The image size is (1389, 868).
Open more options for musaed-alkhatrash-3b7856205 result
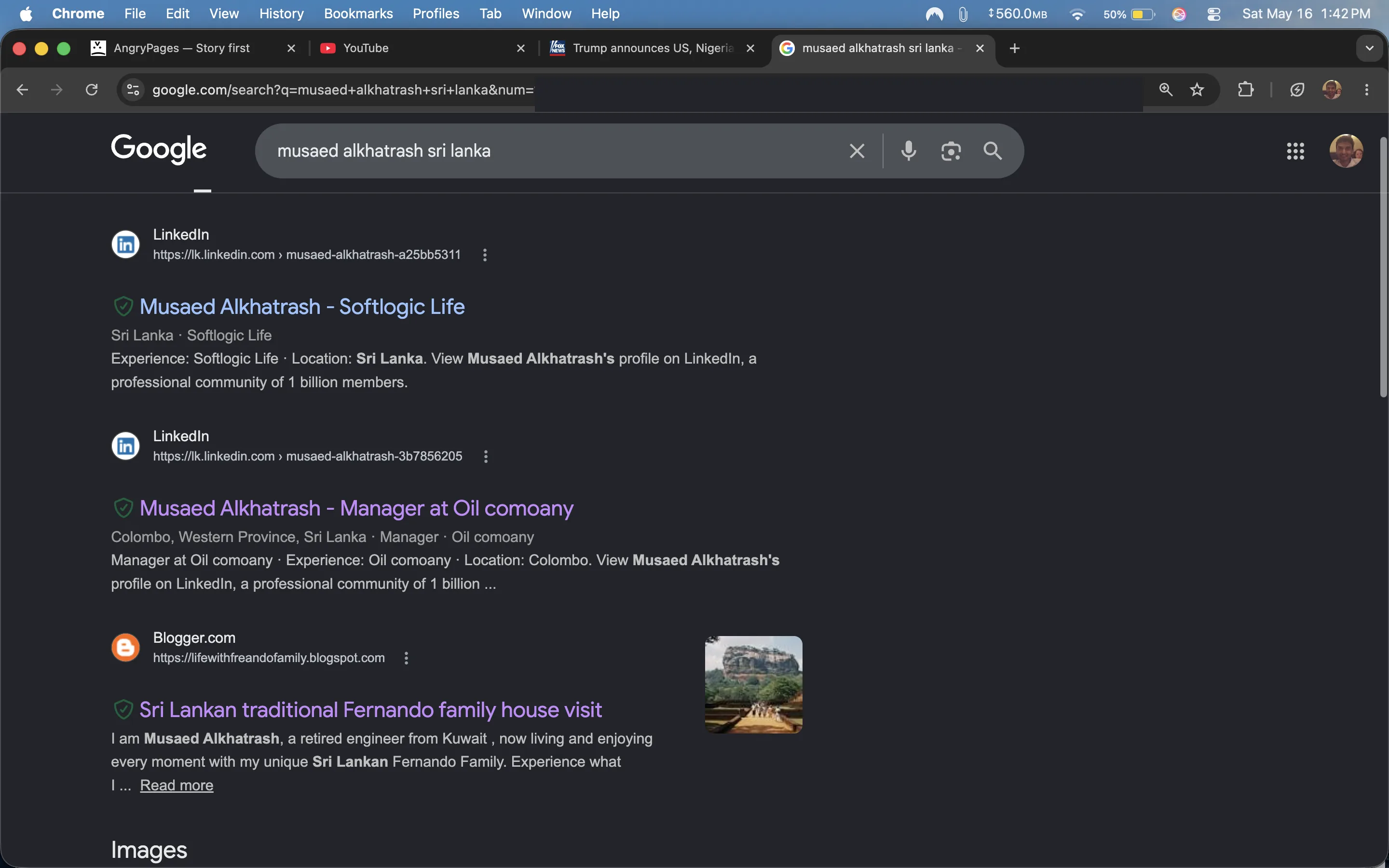[x=486, y=456]
